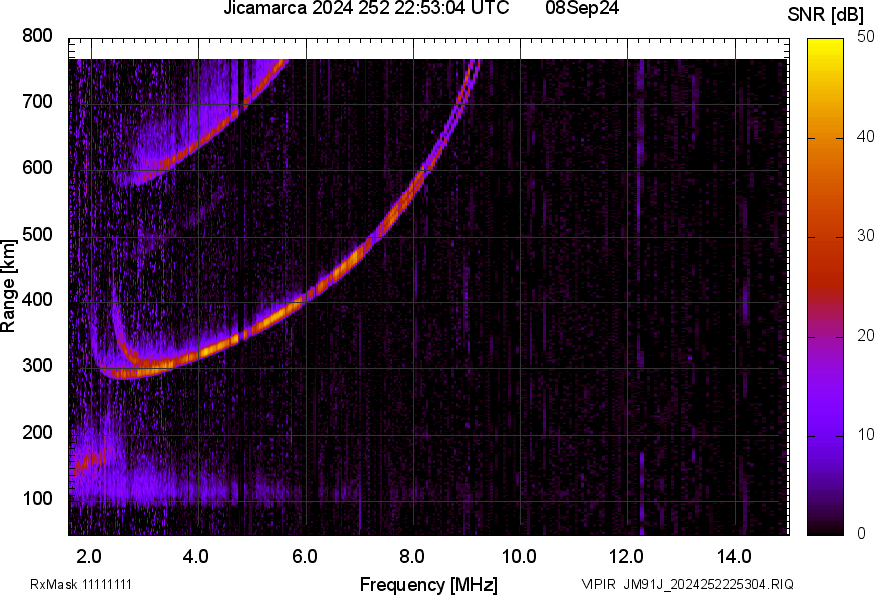Click the 'Range [km]' axis label
Screen dimensions: 874x595
tap(8, 286)
